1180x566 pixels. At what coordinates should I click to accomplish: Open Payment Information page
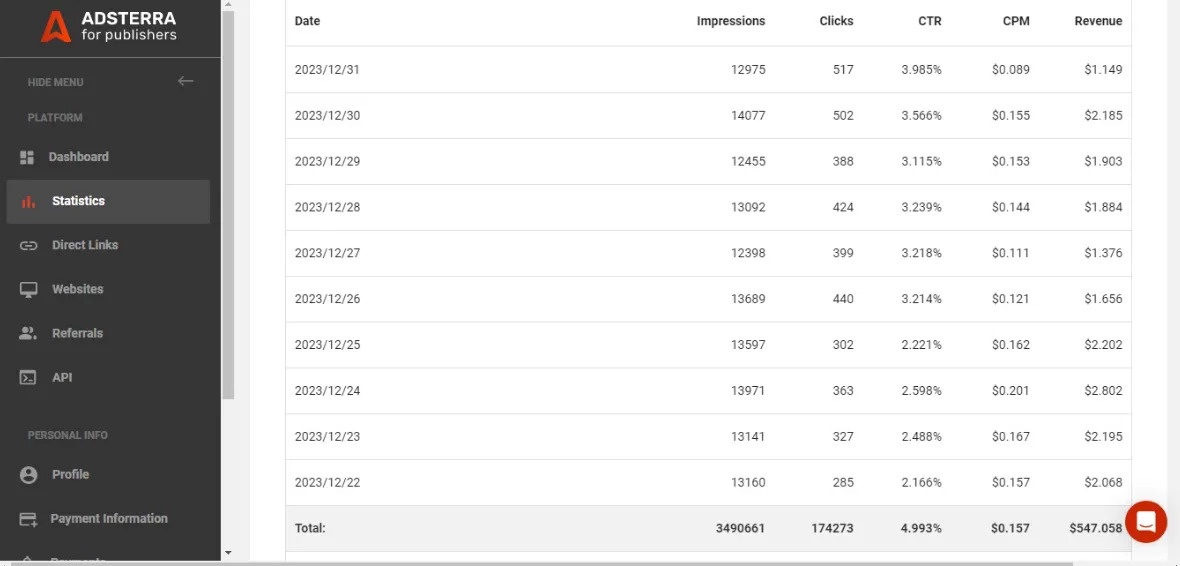(109, 518)
